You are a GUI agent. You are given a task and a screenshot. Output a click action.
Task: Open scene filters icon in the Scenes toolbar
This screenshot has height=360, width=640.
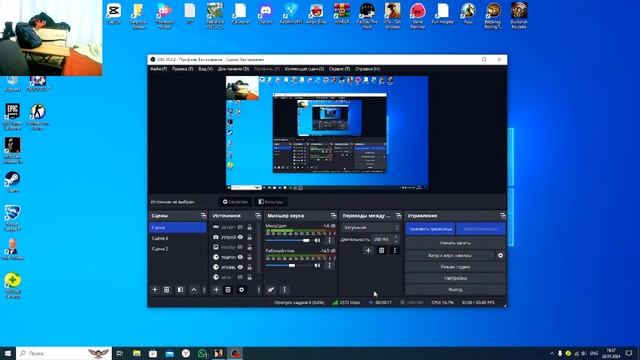(x=180, y=290)
